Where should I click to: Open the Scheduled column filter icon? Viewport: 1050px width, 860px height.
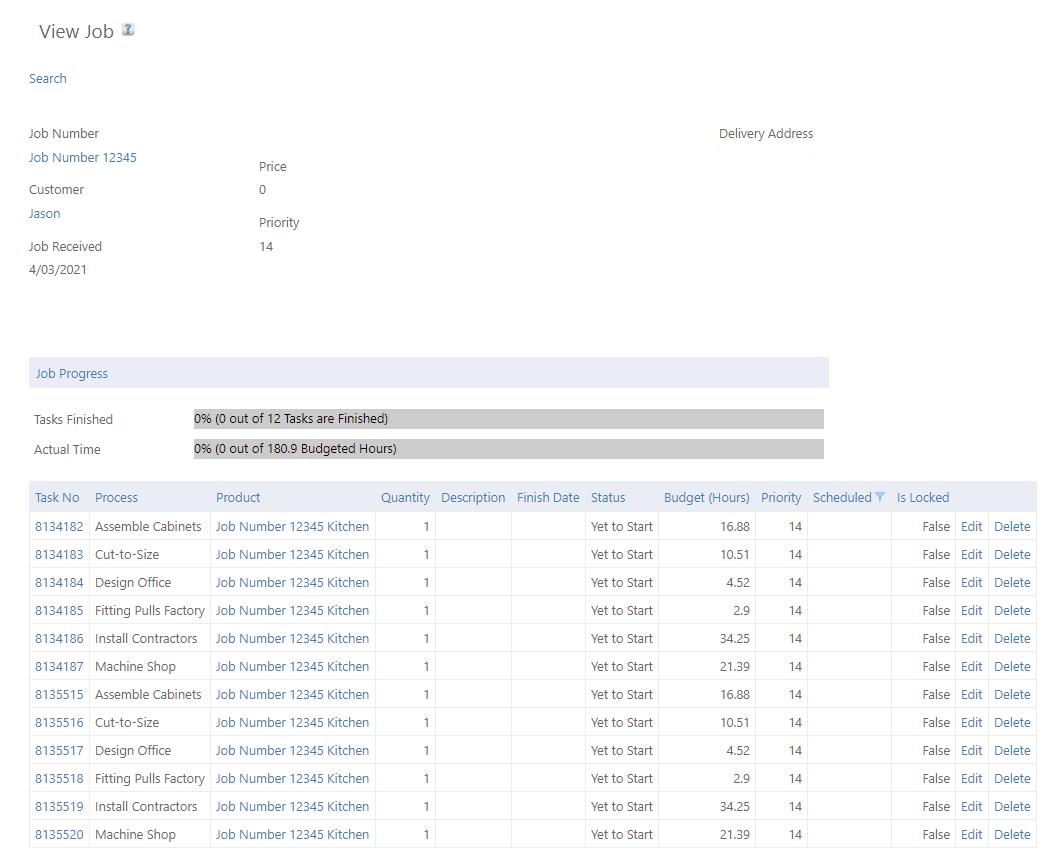880,497
